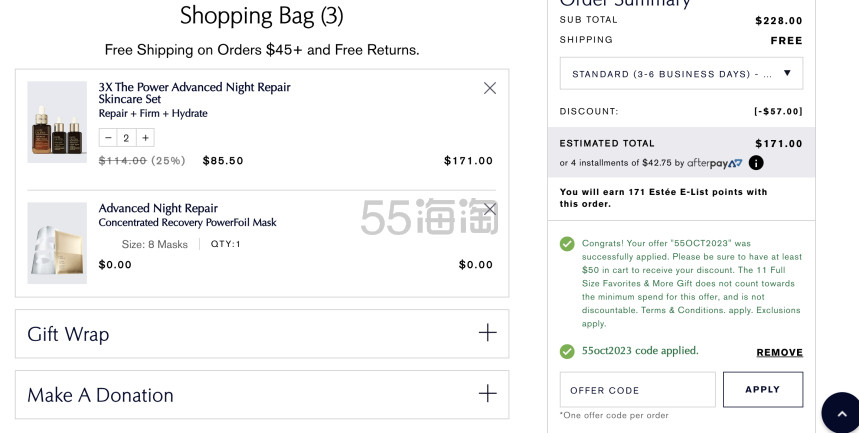The width and height of the screenshot is (859, 433).
Task: Open the PowerFoil Mask product thumbnail
Action: point(57,243)
